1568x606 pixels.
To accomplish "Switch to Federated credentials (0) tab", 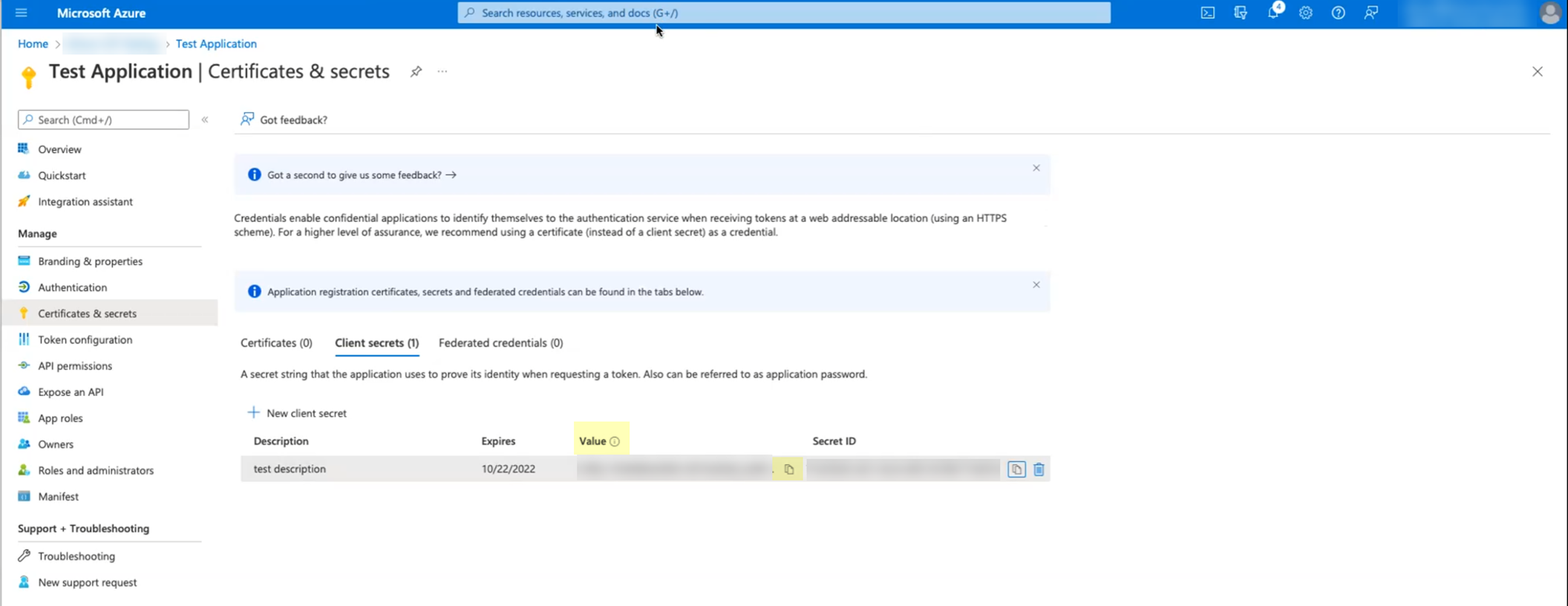I will (500, 342).
